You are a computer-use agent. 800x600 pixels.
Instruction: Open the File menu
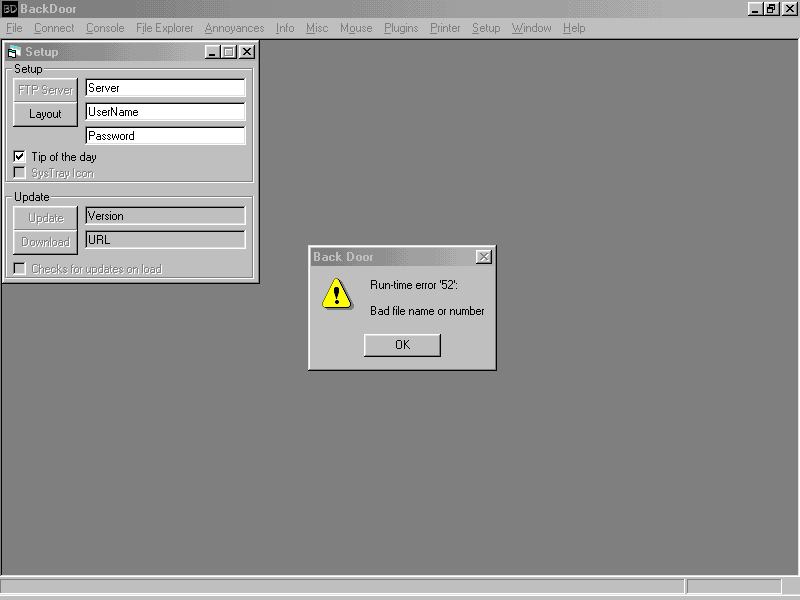tap(14, 28)
